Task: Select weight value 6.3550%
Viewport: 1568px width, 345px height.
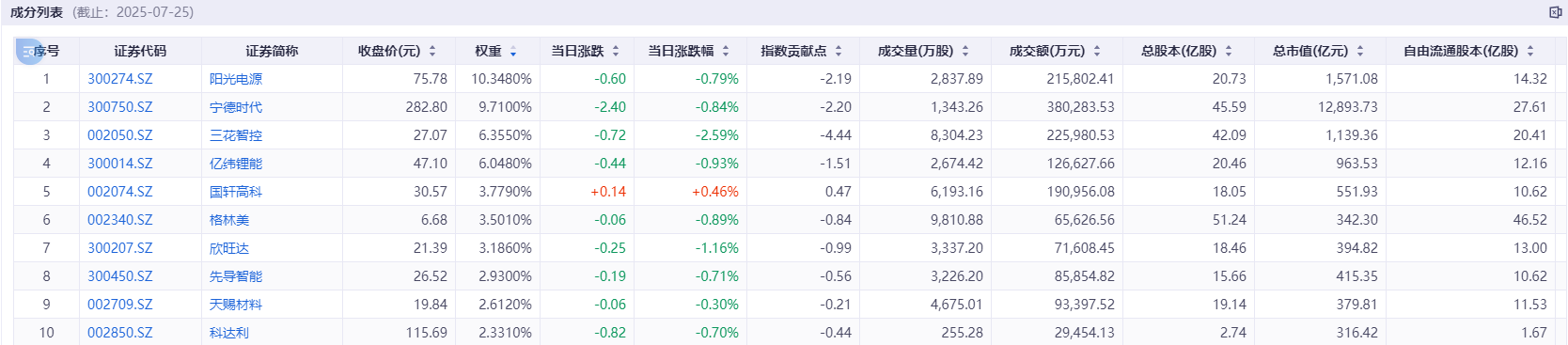Action: click(x=505, y=135)
